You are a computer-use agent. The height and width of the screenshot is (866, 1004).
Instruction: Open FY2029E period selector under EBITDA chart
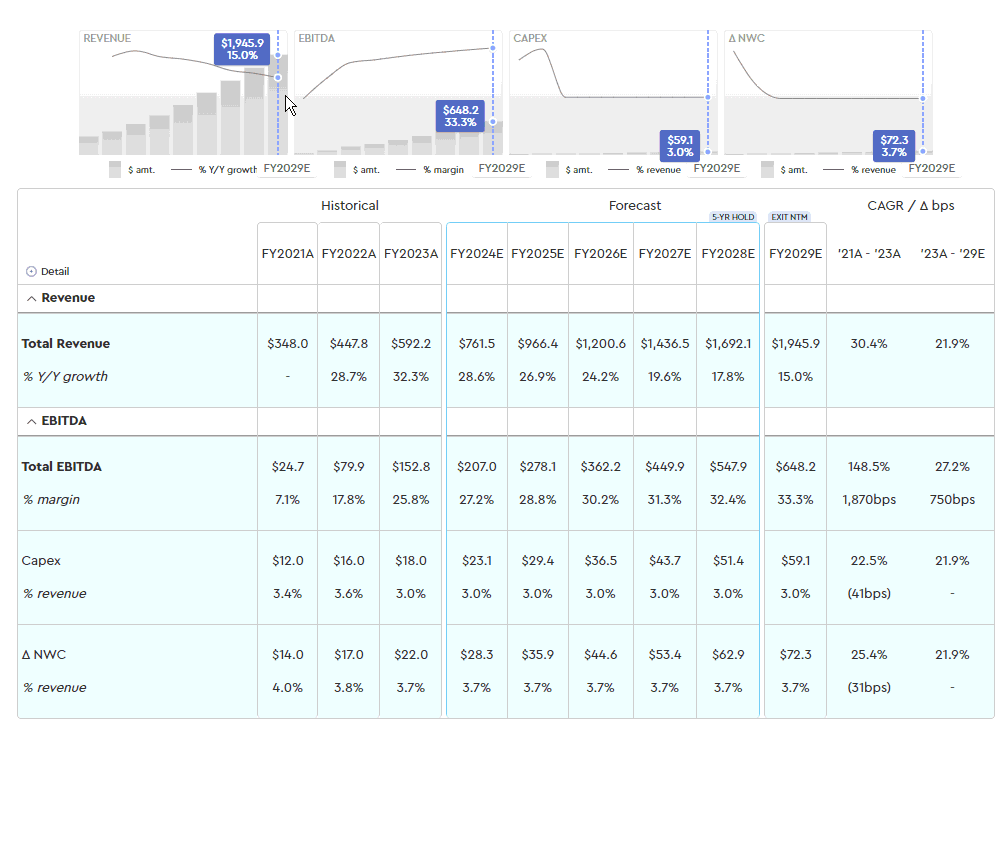501,169
